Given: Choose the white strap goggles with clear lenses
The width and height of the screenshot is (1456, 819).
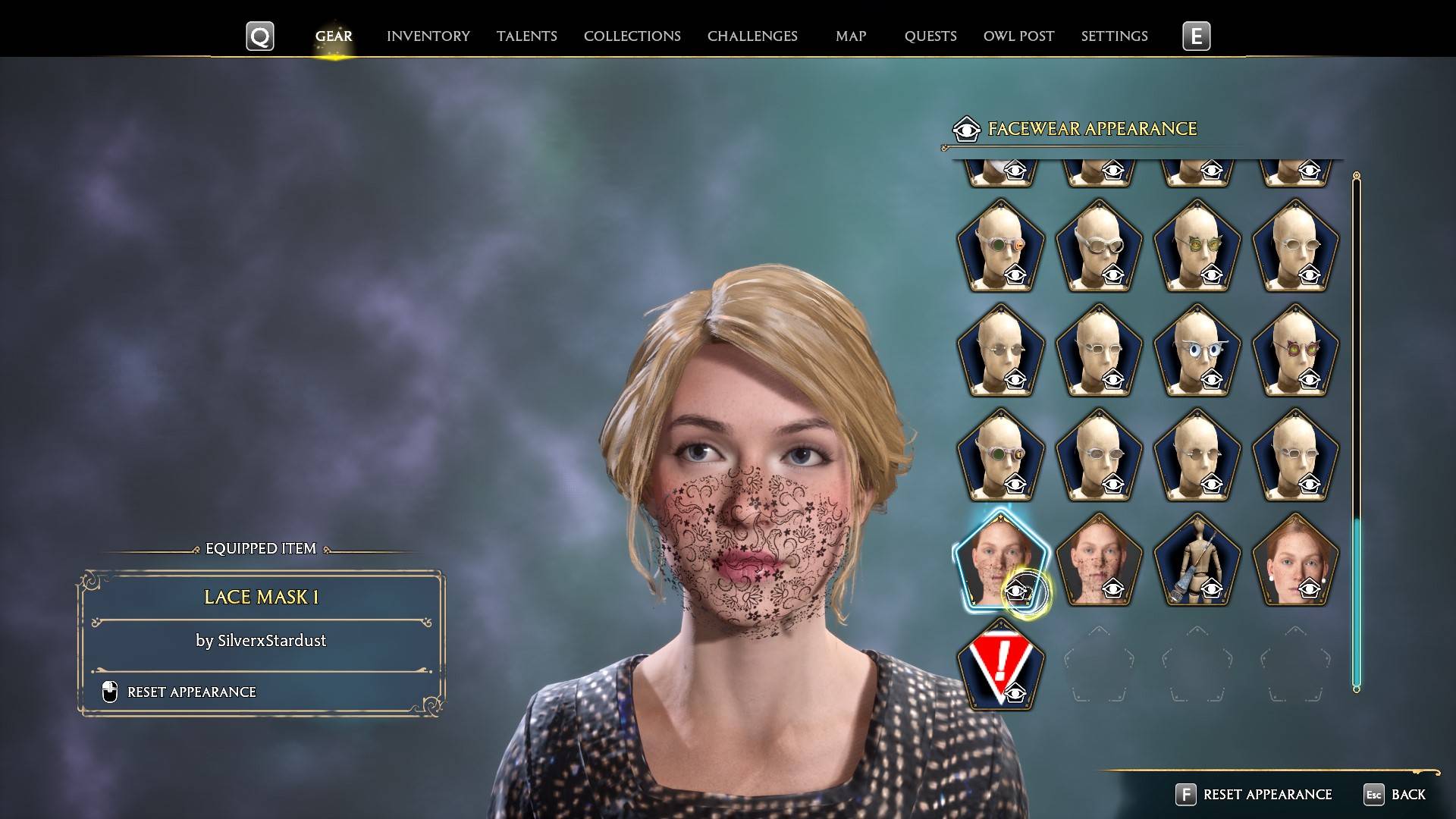Looking at the screenshot, I should click(1099, 246).
